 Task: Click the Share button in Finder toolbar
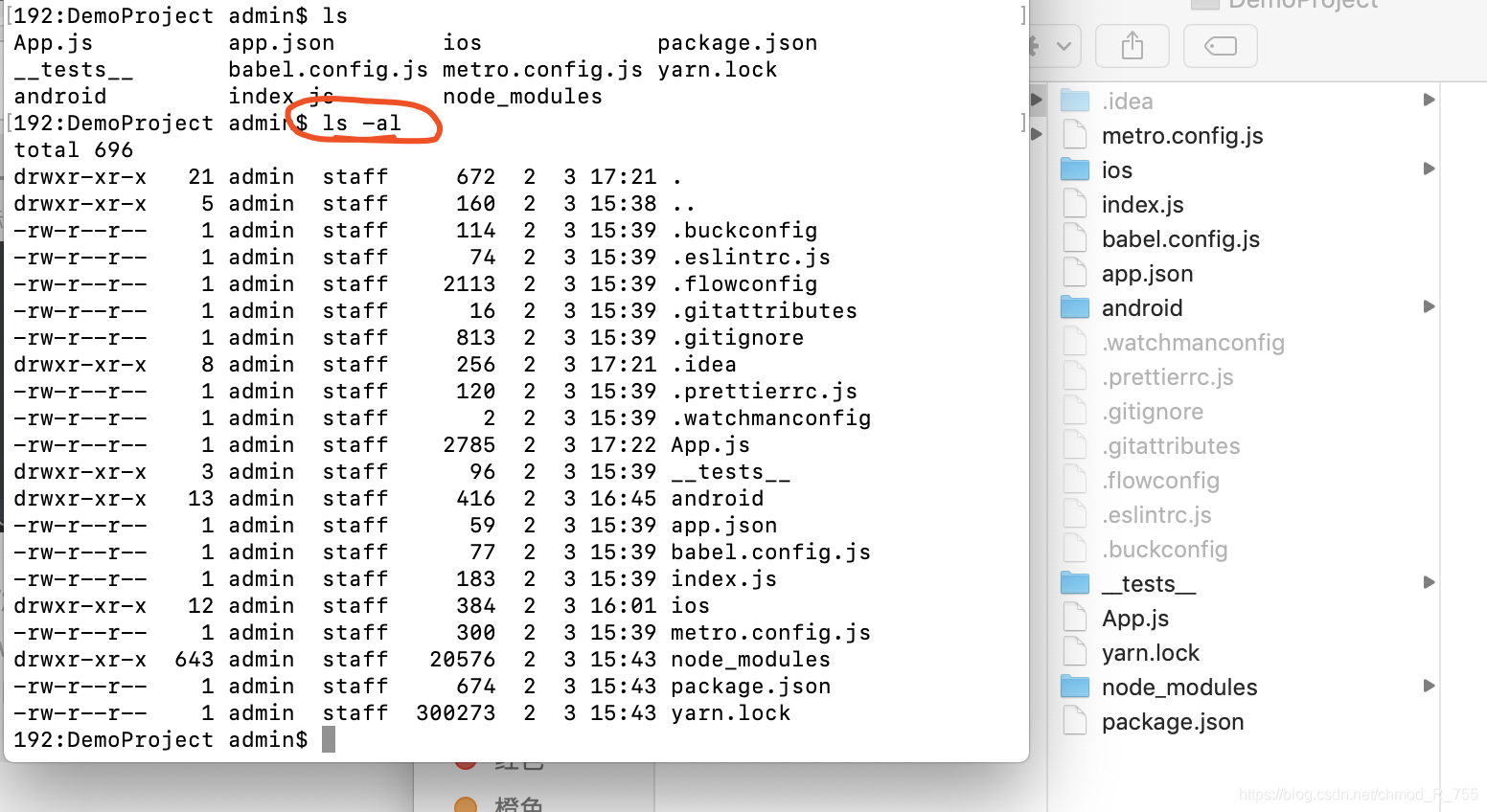pyautogui.click(x=1132, y=45)
